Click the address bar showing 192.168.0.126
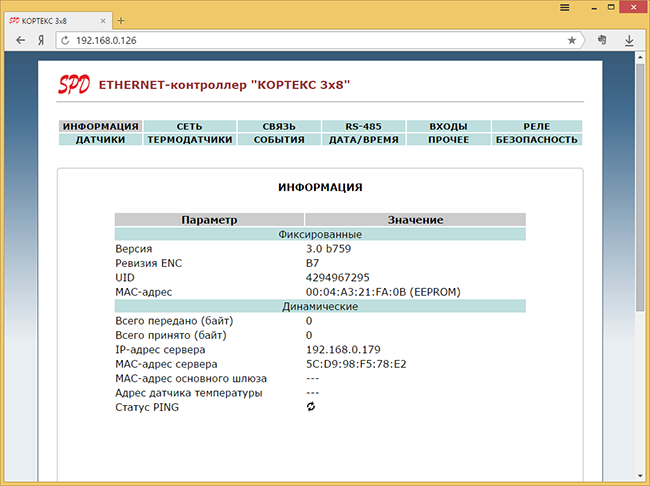 300,40
